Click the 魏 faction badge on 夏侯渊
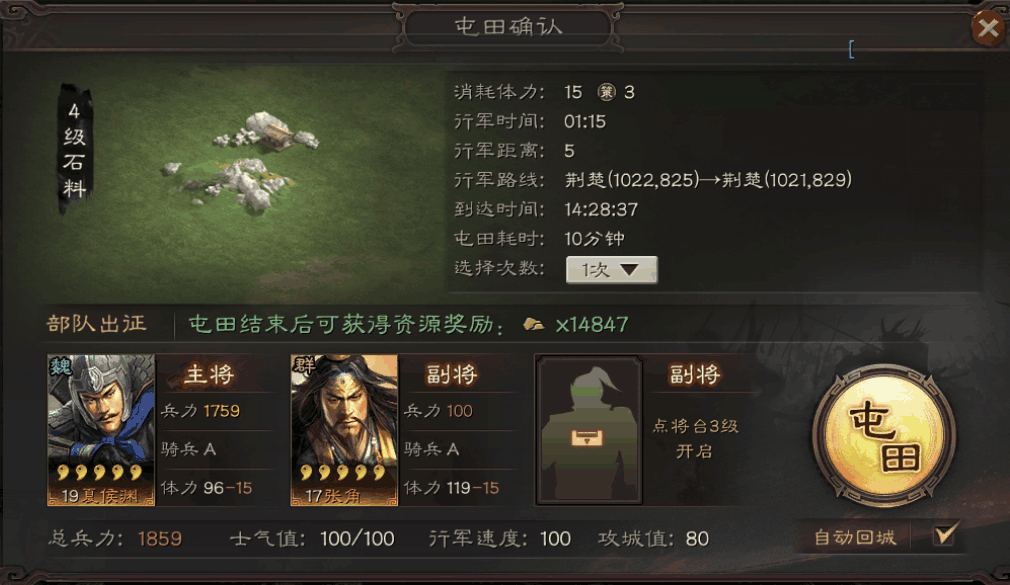 click(61, 367)
